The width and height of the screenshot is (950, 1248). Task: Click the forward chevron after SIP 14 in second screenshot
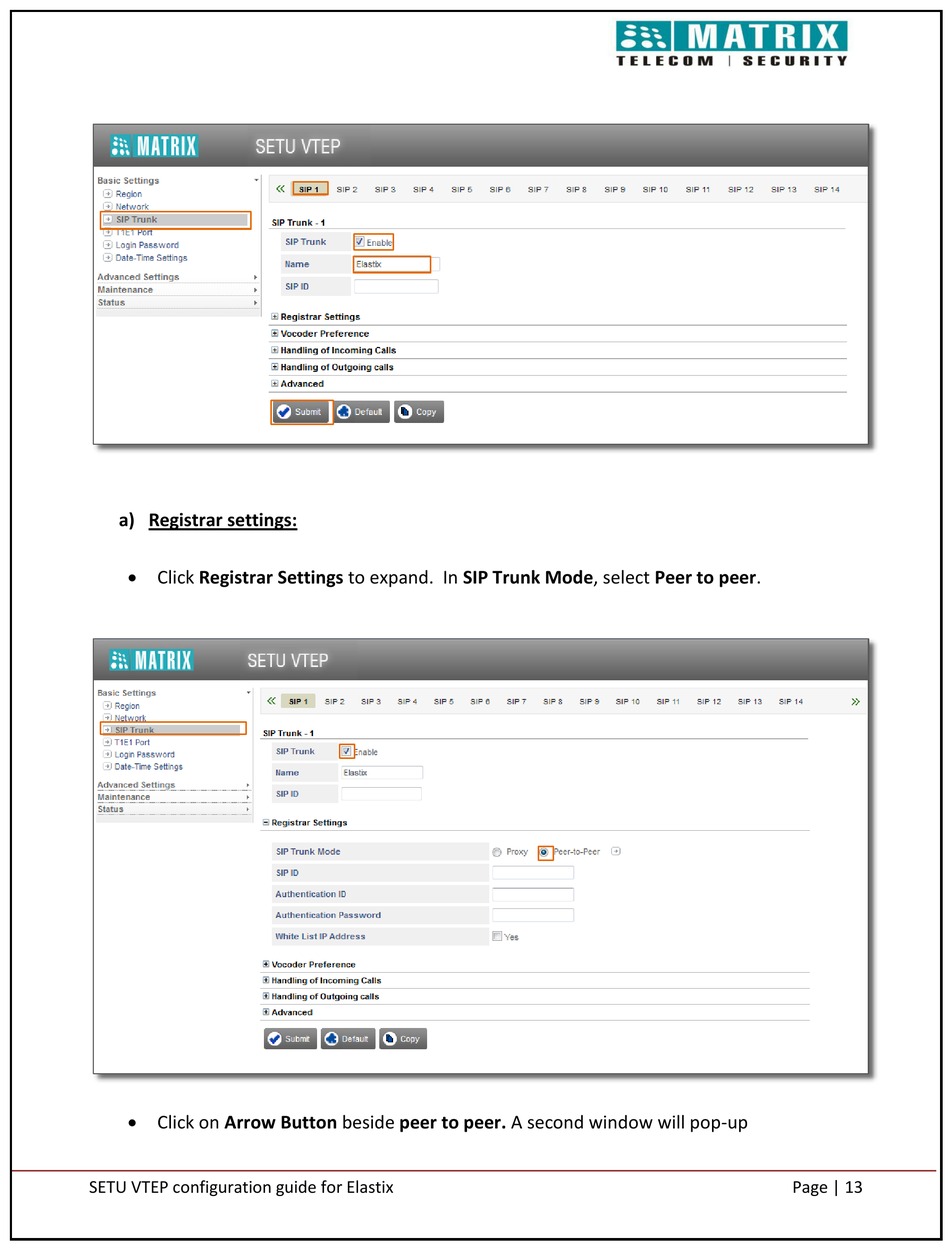point(855,702)
